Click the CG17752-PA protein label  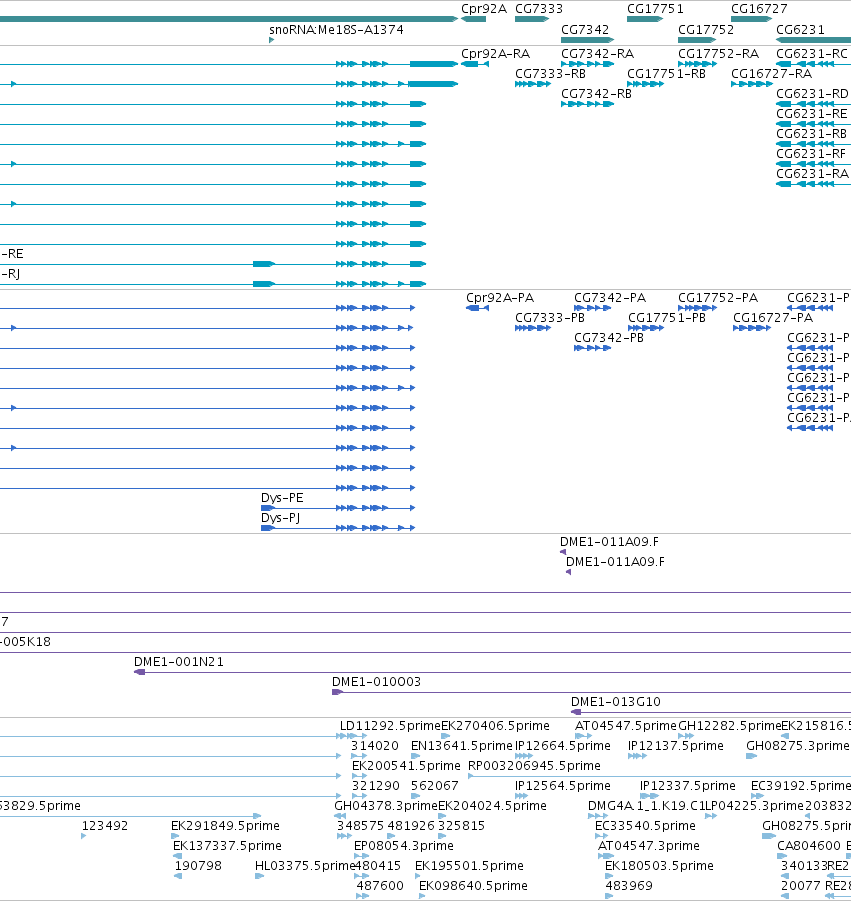[718, 298]
